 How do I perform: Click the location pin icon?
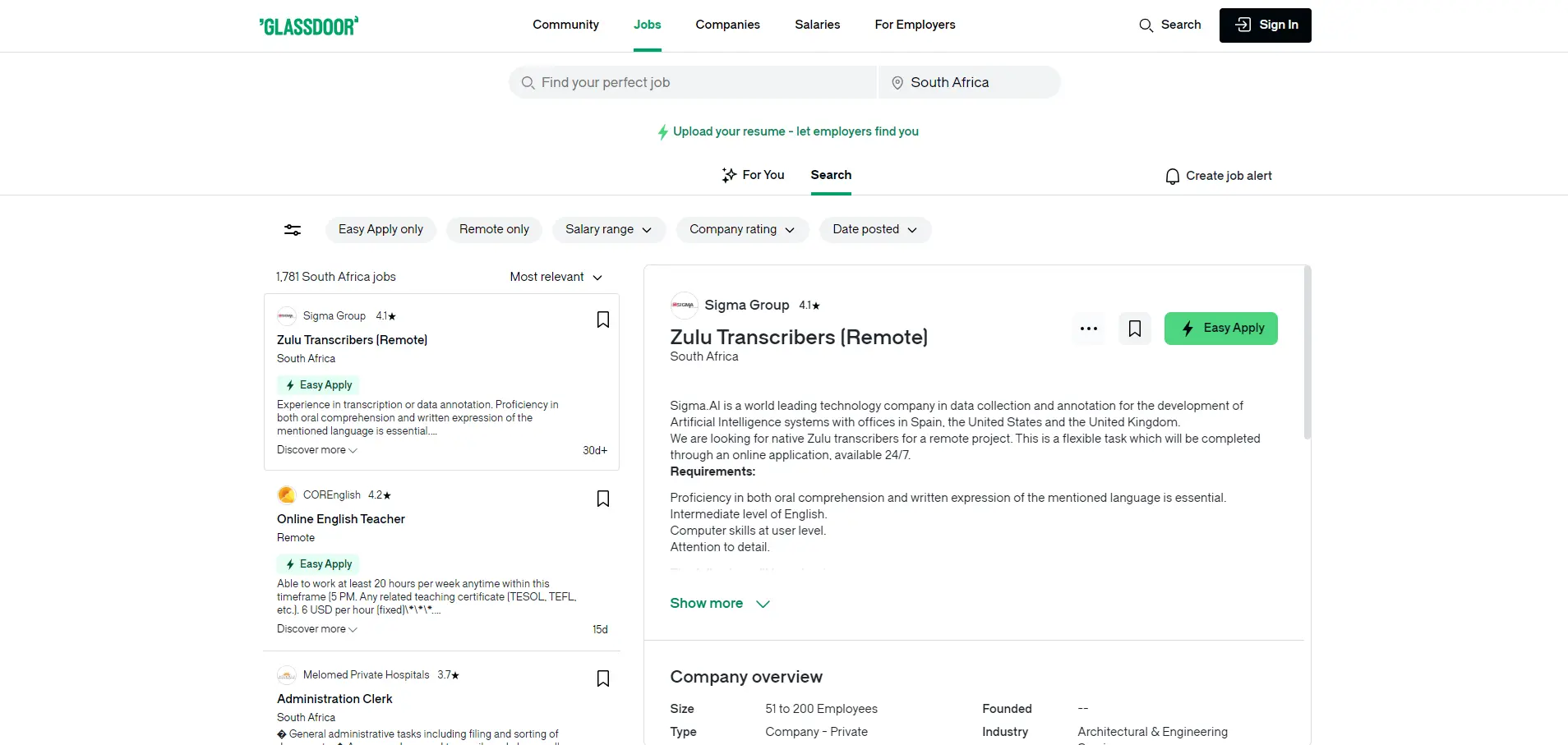tap(897, 83)
